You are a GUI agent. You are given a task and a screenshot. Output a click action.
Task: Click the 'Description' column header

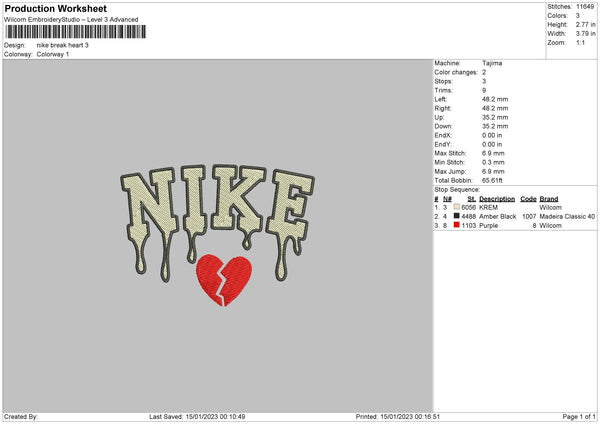[x=497, y=199]
